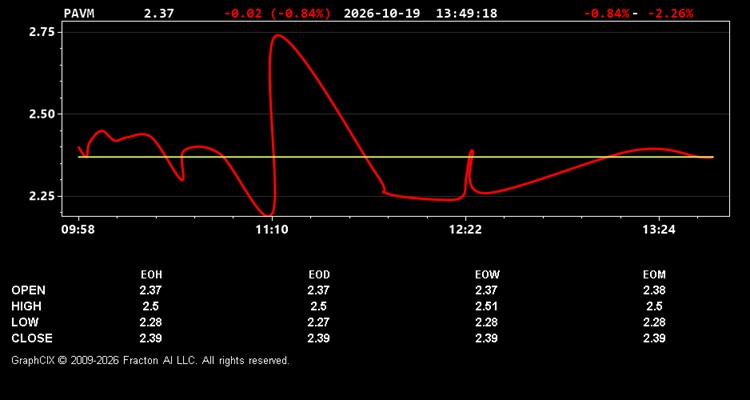Click the GraphCIX copyright notice
Image resolution: width=750 pixels, height=400 pixels.
click(150, 360)
